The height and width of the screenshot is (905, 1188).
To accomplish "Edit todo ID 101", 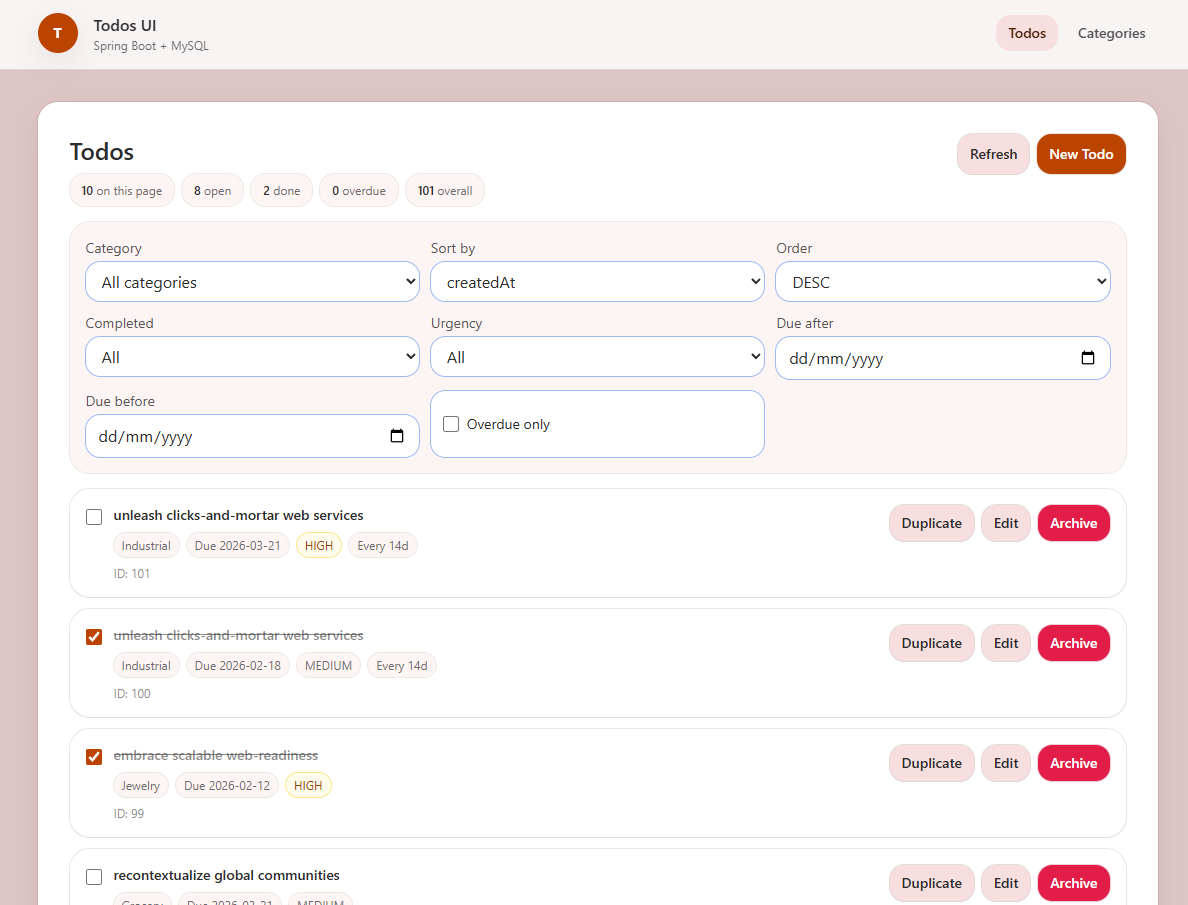I will (x=1006, y=523).
